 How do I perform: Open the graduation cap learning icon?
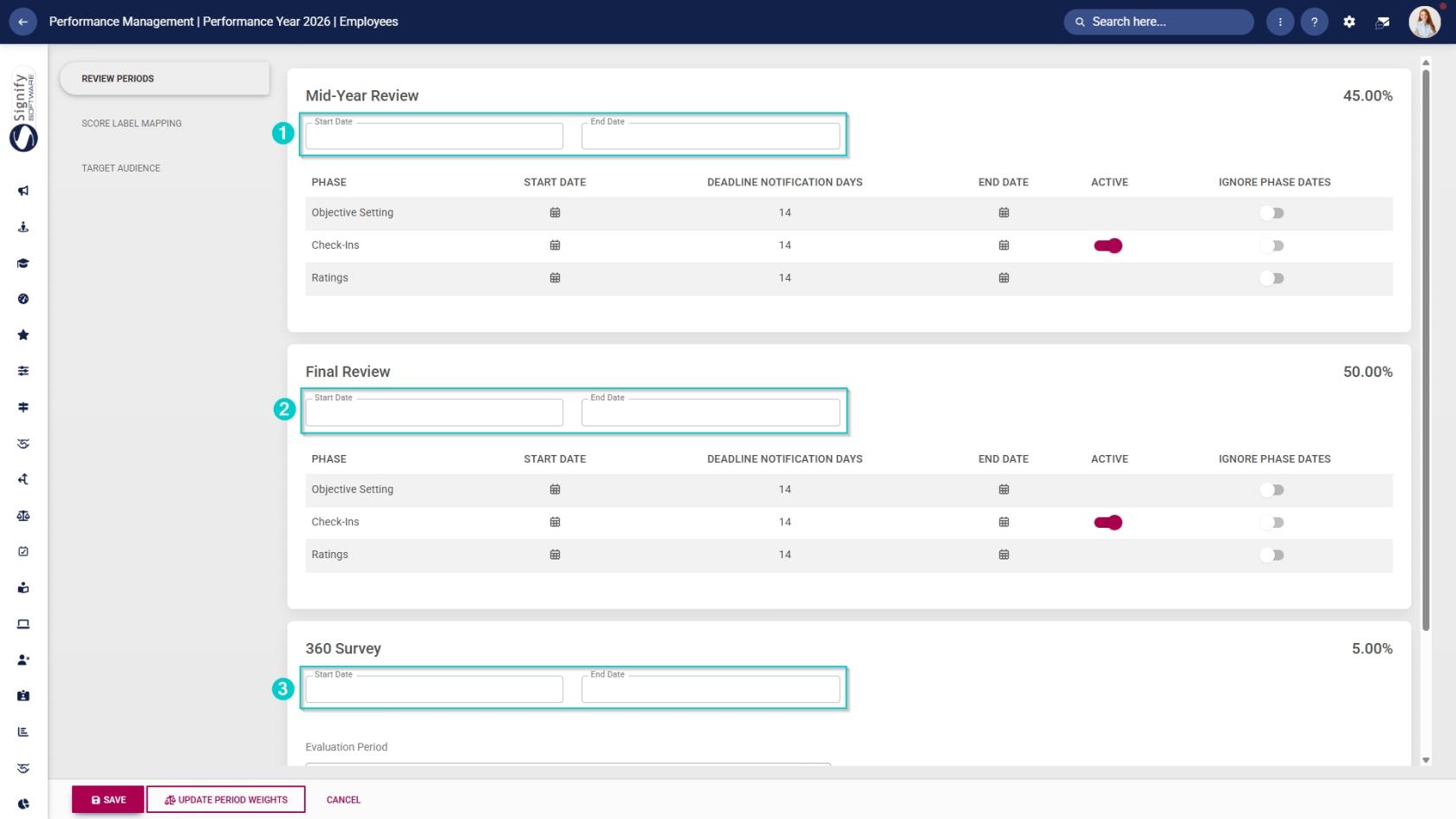pyautogui.click(x=23, y=263)
